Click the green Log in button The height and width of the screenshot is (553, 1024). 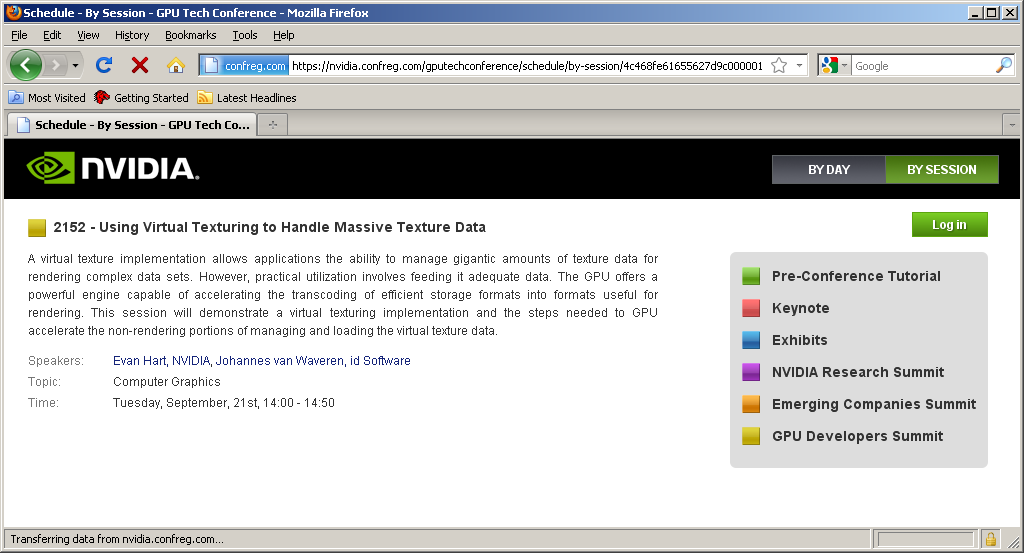point(949,225)
